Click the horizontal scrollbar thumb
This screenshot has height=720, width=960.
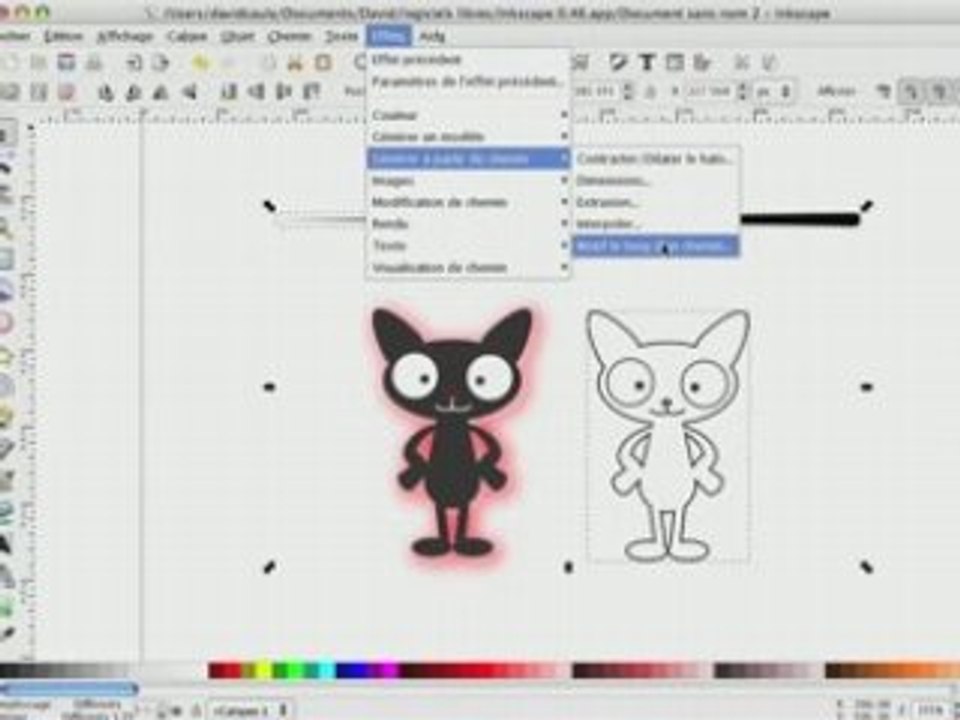click(69, 689)
